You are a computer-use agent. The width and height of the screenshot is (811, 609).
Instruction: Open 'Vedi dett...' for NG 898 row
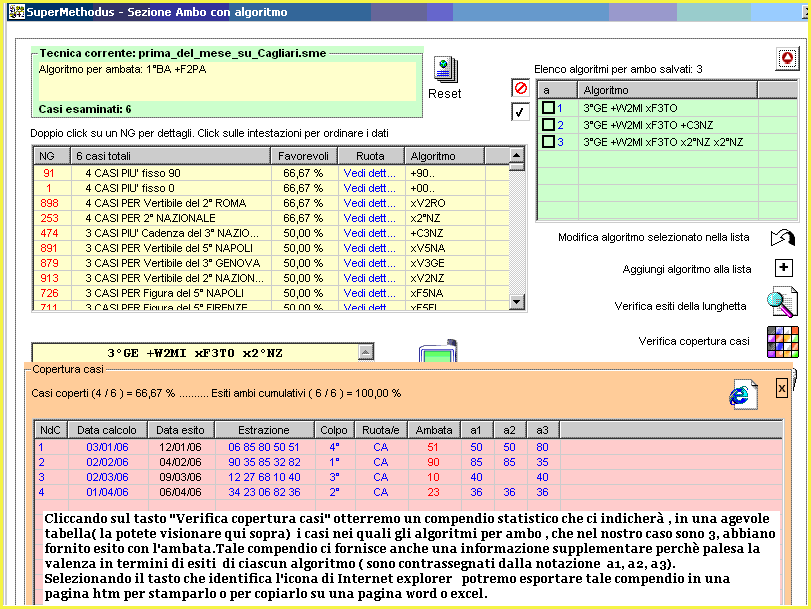pyautogui.click(x=369, y=203)
